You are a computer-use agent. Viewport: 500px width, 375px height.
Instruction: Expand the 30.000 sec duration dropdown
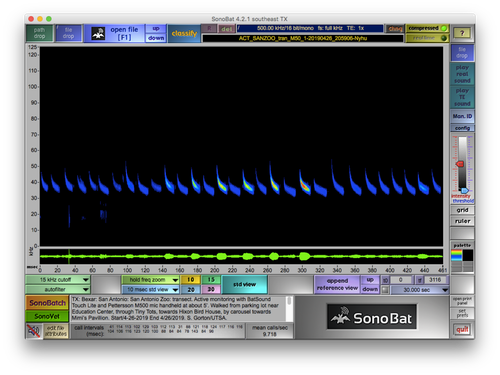420,290
